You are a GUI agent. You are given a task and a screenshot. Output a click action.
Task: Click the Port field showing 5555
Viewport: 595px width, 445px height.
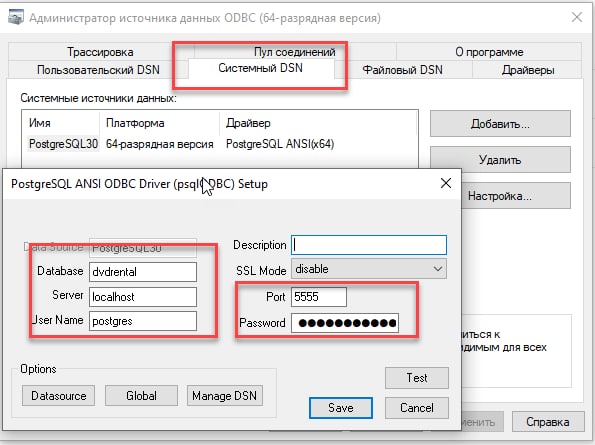point(319,297)
